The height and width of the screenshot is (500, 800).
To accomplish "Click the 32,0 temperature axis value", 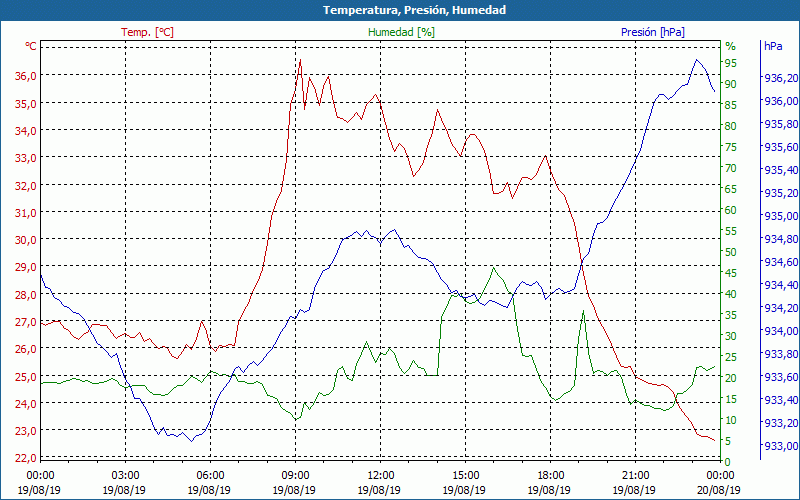I will tap(25, 185).
